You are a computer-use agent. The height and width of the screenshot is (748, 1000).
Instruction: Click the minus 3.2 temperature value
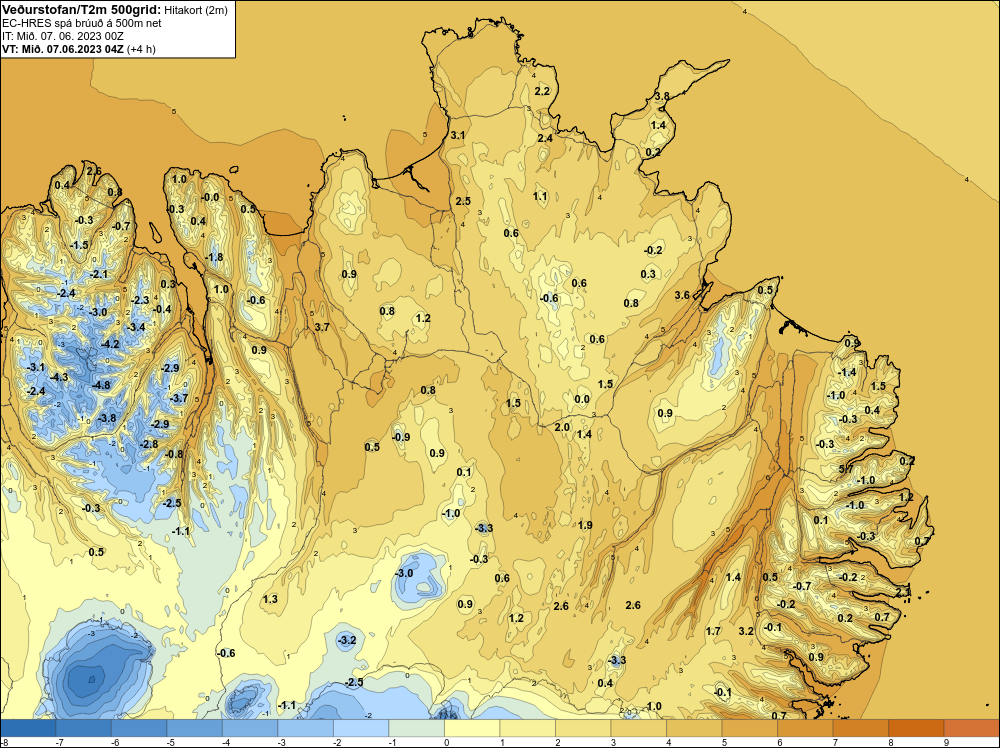(x=346, y=640)
